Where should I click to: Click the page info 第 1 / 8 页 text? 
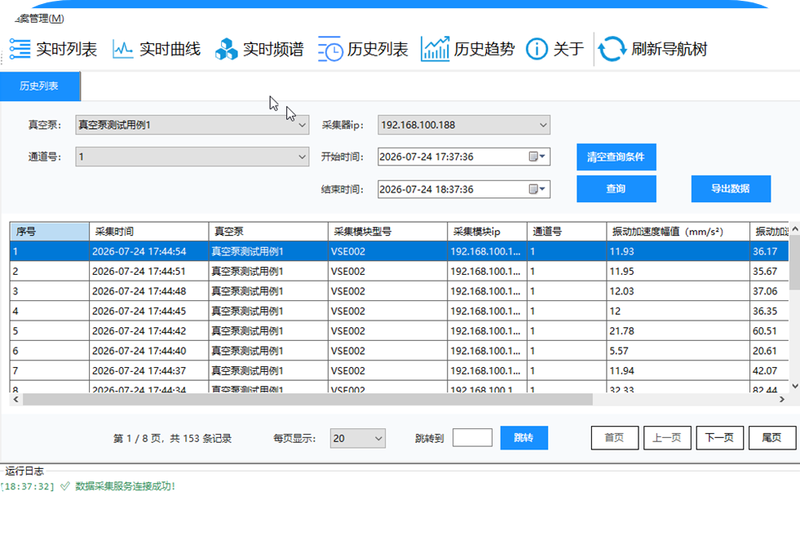click(x=137, y=438)
